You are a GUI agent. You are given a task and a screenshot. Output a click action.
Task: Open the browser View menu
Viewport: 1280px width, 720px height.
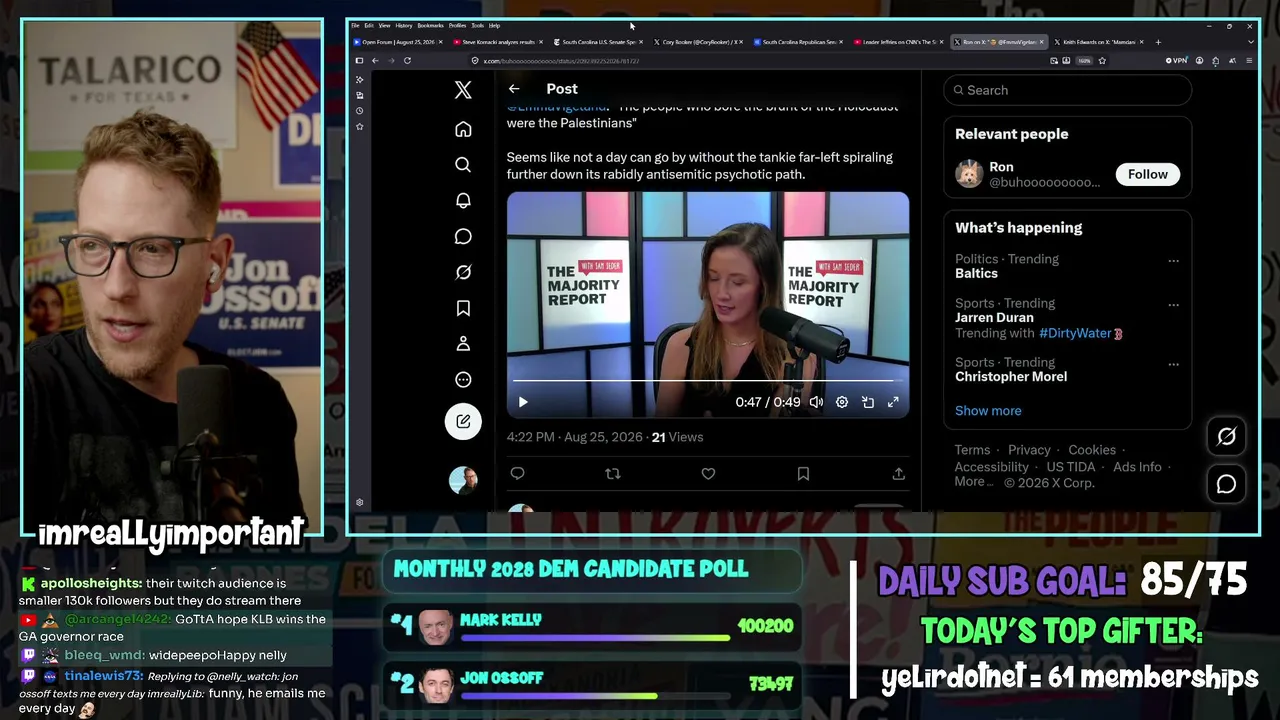384,25
